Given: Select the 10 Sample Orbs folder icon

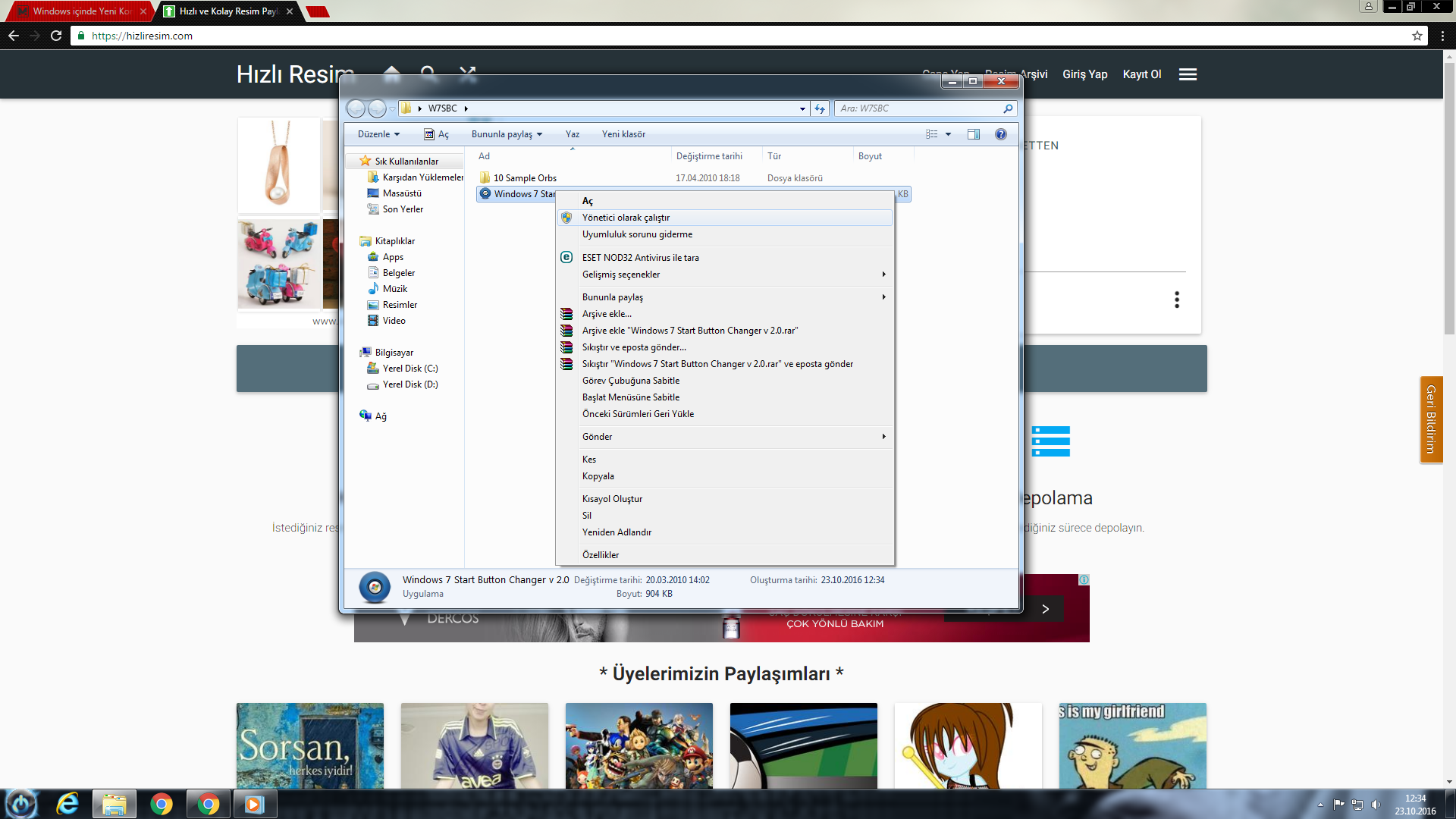Looking at the screenshot, I should tap(485, 177).
